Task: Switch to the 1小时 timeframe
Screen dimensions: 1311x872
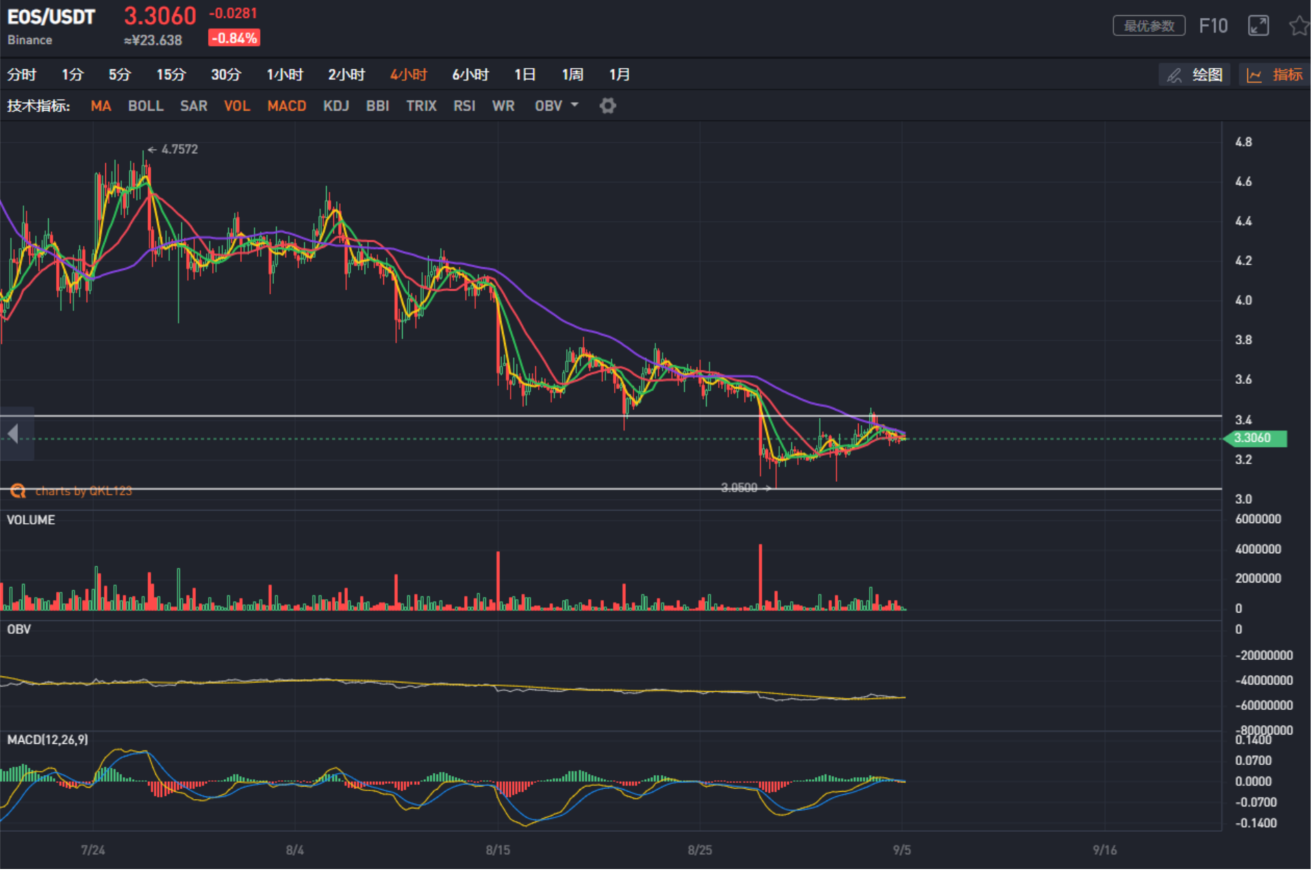Action: point(285,75)
